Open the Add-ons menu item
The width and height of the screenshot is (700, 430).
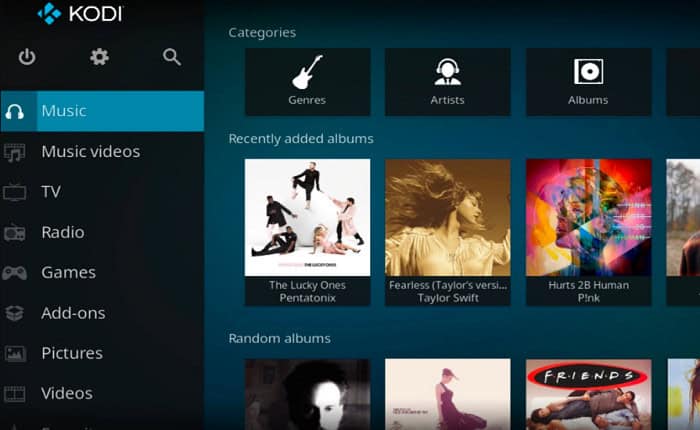point(102,313)
